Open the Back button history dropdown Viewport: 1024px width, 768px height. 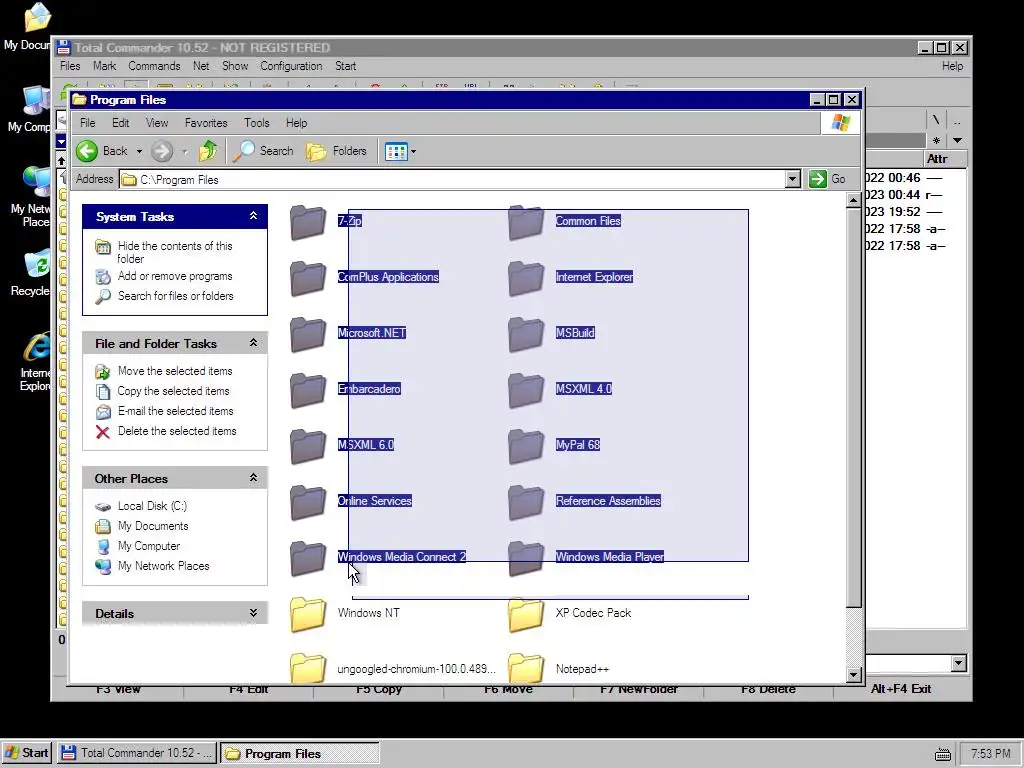point(139,152)
